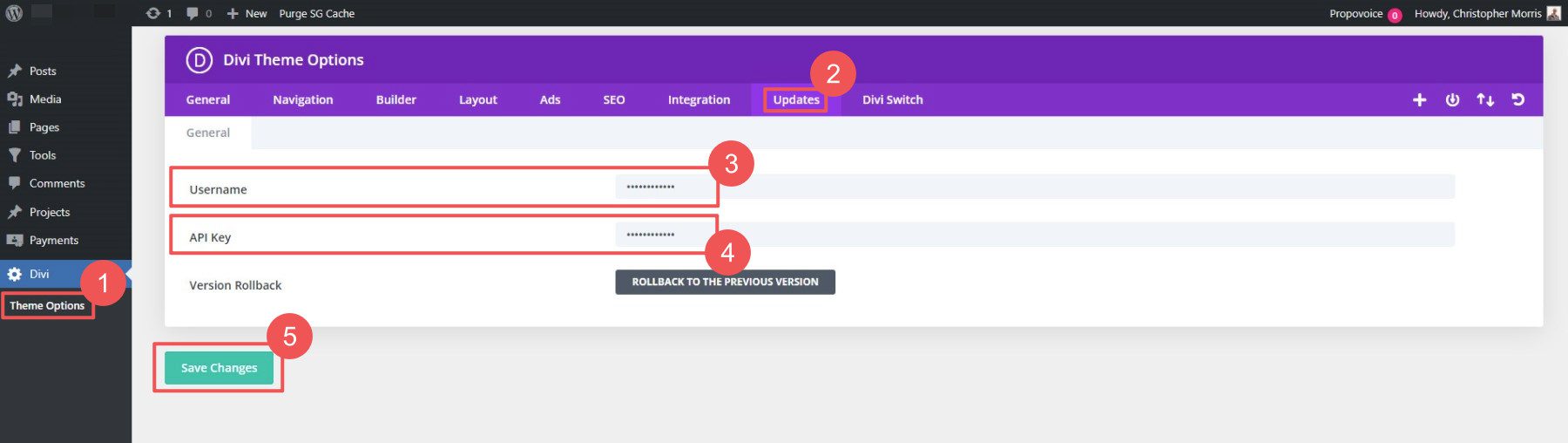The width and height of the screenshot is (1568, 443).
Task: Click the user avatar thumbnail
Action: pyautogui.click(x=1553, y=13)
